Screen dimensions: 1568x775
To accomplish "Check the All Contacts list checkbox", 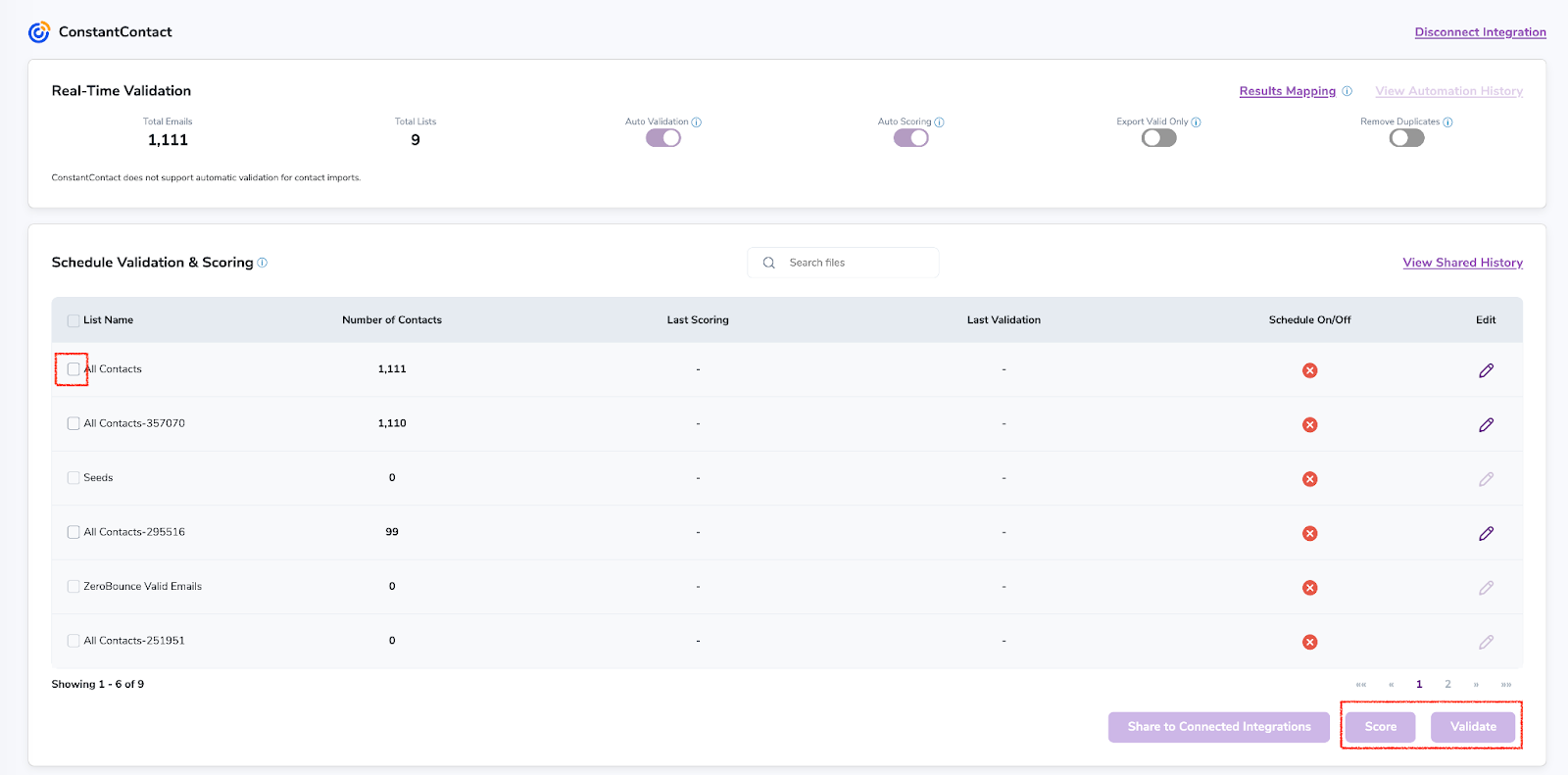I will point(73,369).
